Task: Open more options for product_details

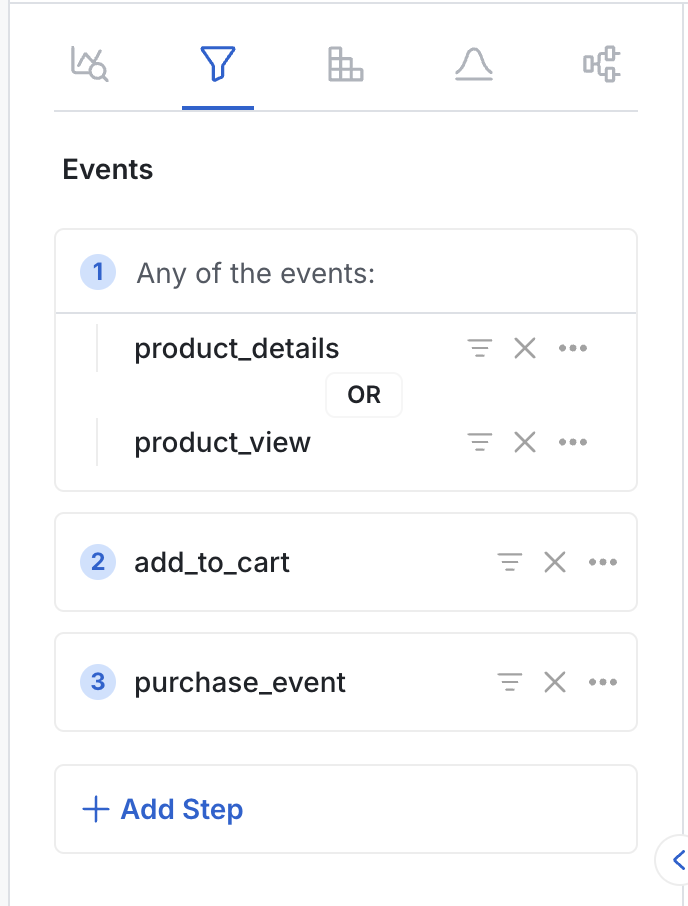Action: point(573,348)
